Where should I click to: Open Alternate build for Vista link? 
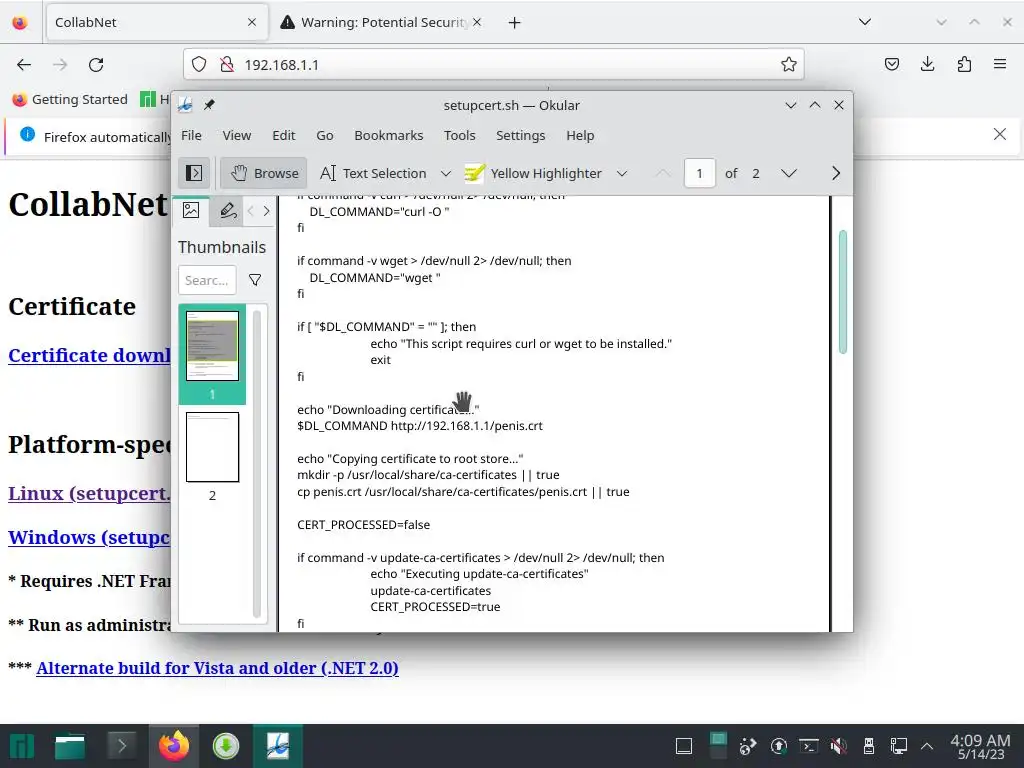point(217,668)
